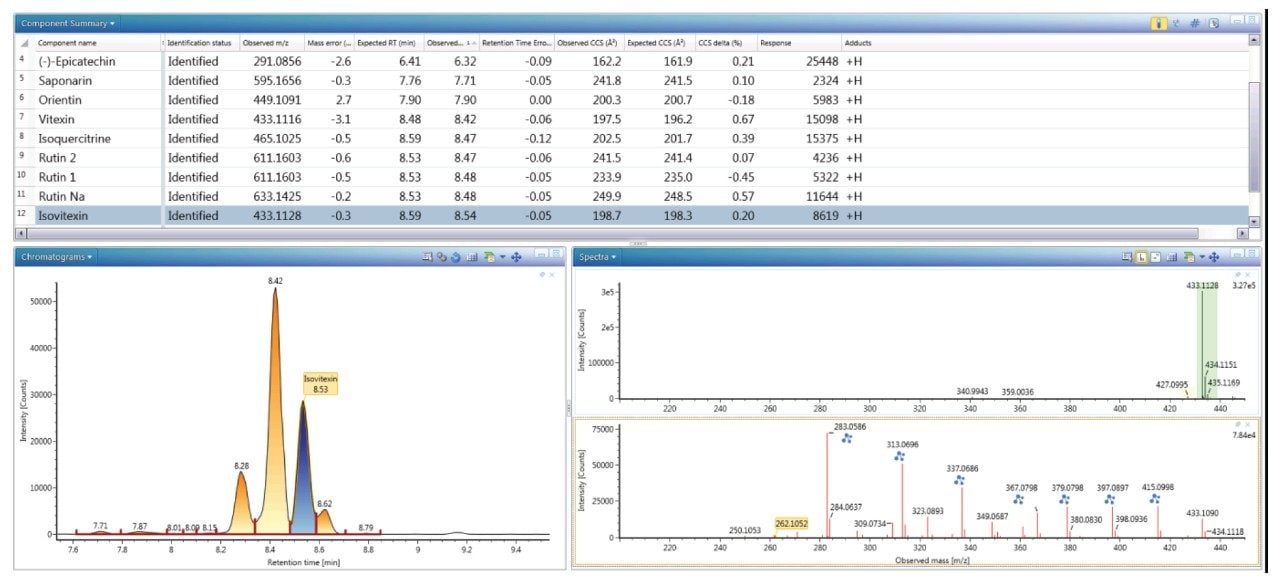
Task: Pin the upper spectrum plot with pin icon
Action: 1237,274
